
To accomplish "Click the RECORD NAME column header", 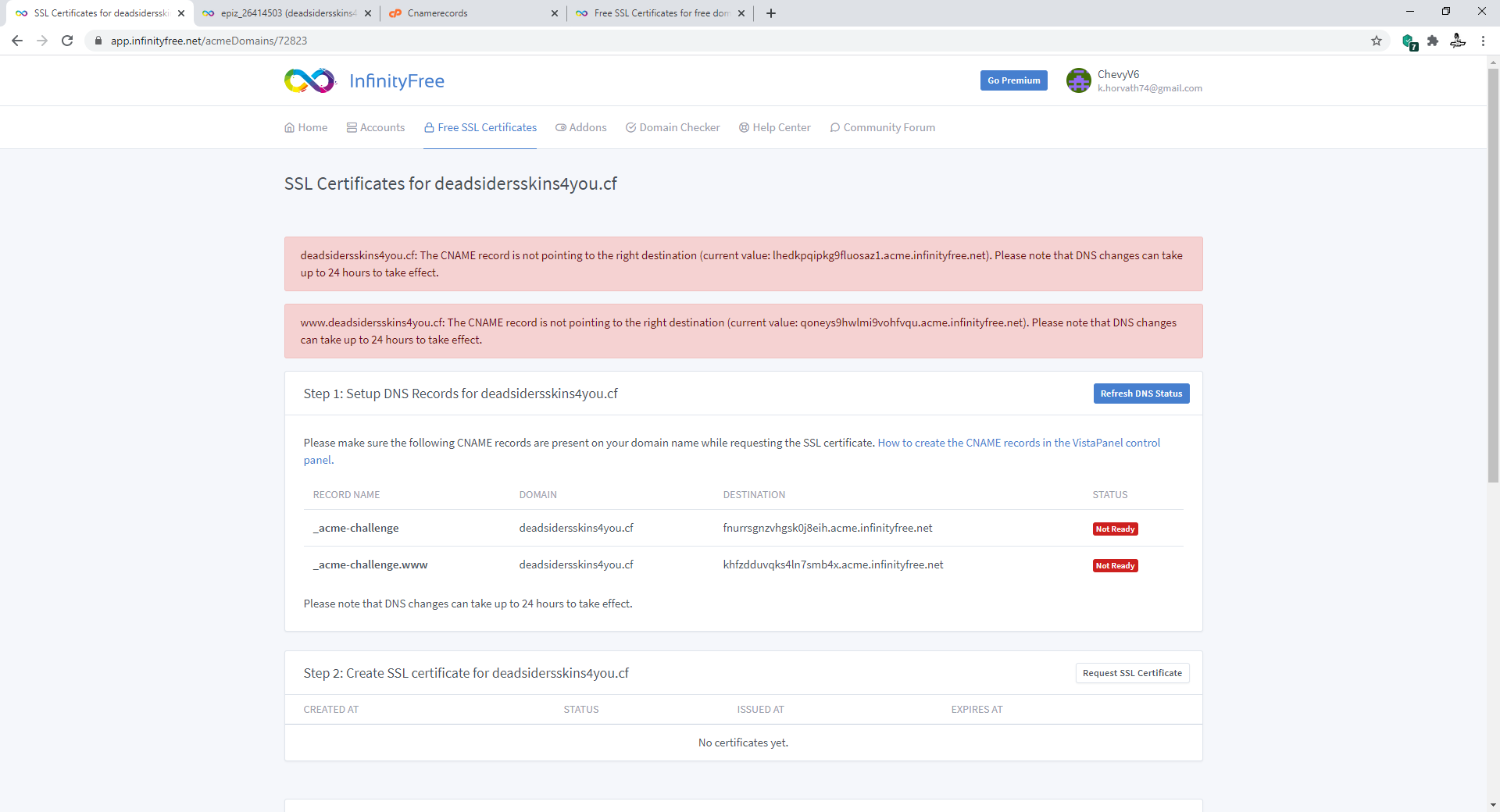I will pyautogui.click(x=346, y=495).
